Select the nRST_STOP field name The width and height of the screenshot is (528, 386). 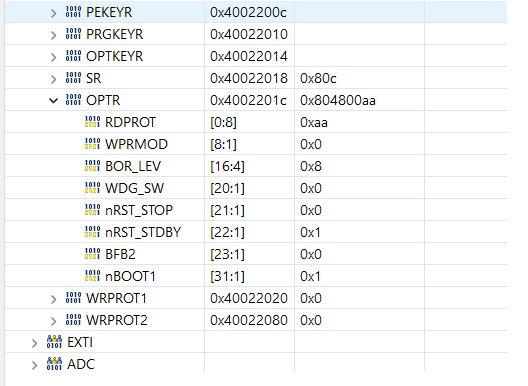139,210
